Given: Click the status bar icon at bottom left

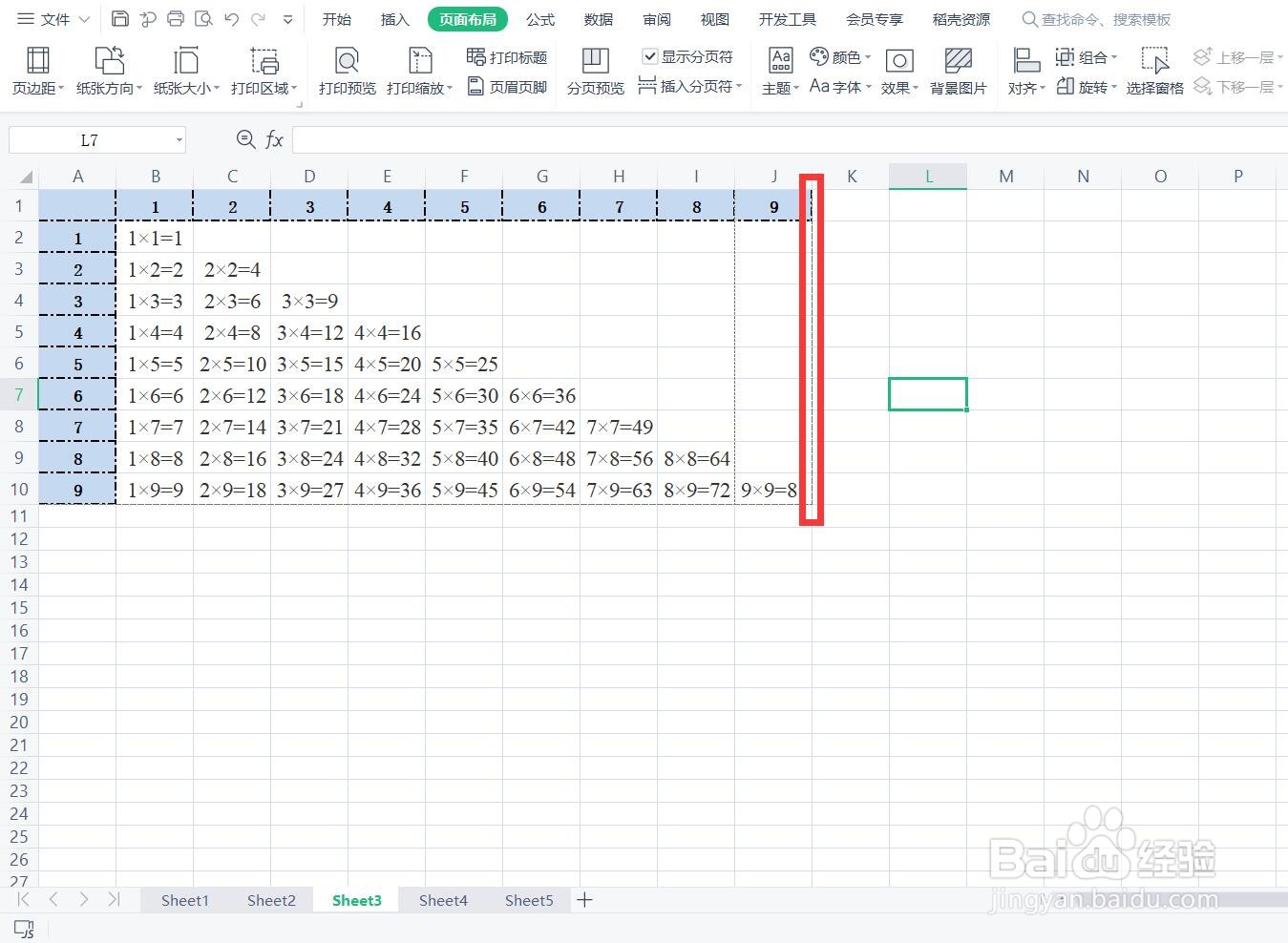Looking at the screenshot, I should coord(24,928).
